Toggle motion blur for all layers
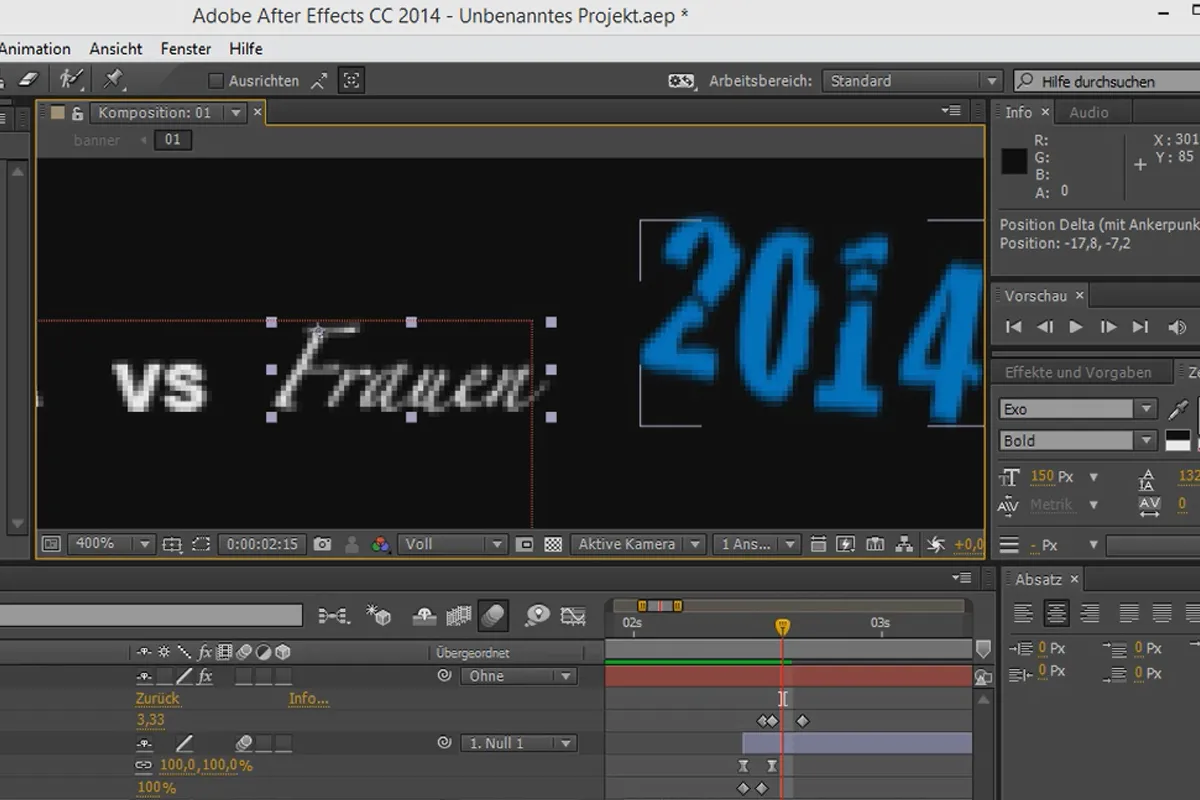 click(x=493, y=616)
